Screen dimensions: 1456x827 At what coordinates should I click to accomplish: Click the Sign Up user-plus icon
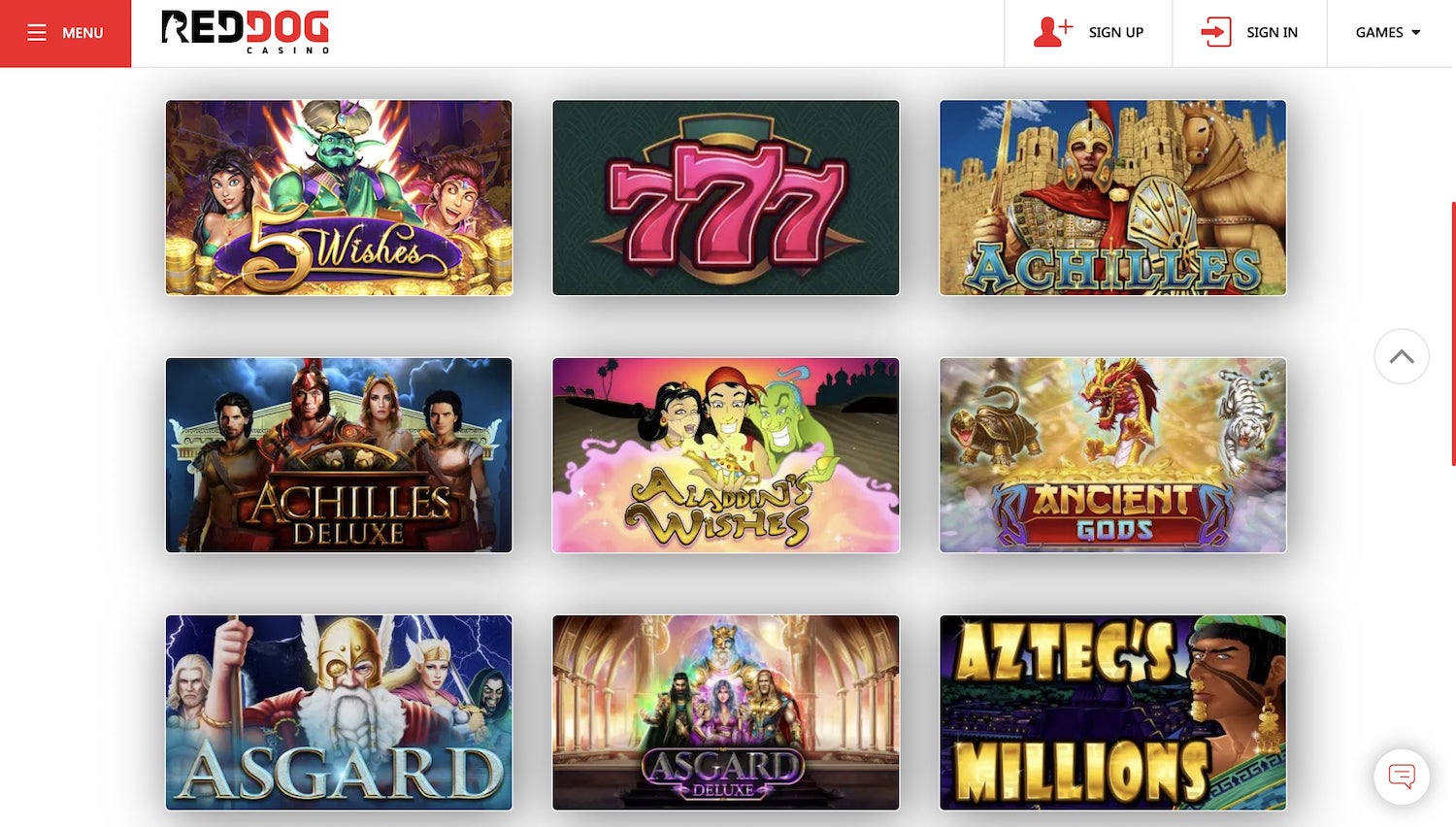click(1053, 32)
